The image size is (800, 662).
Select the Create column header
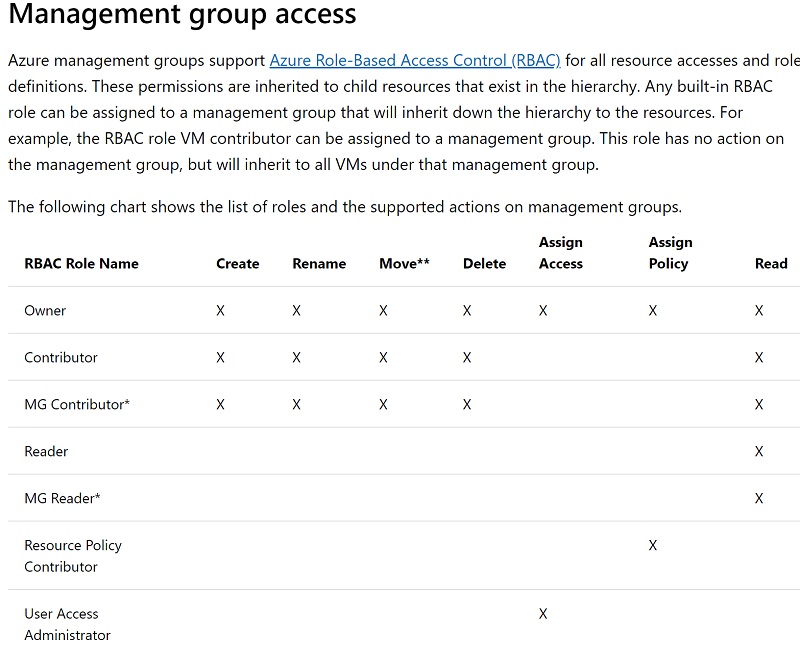(237, 264)
